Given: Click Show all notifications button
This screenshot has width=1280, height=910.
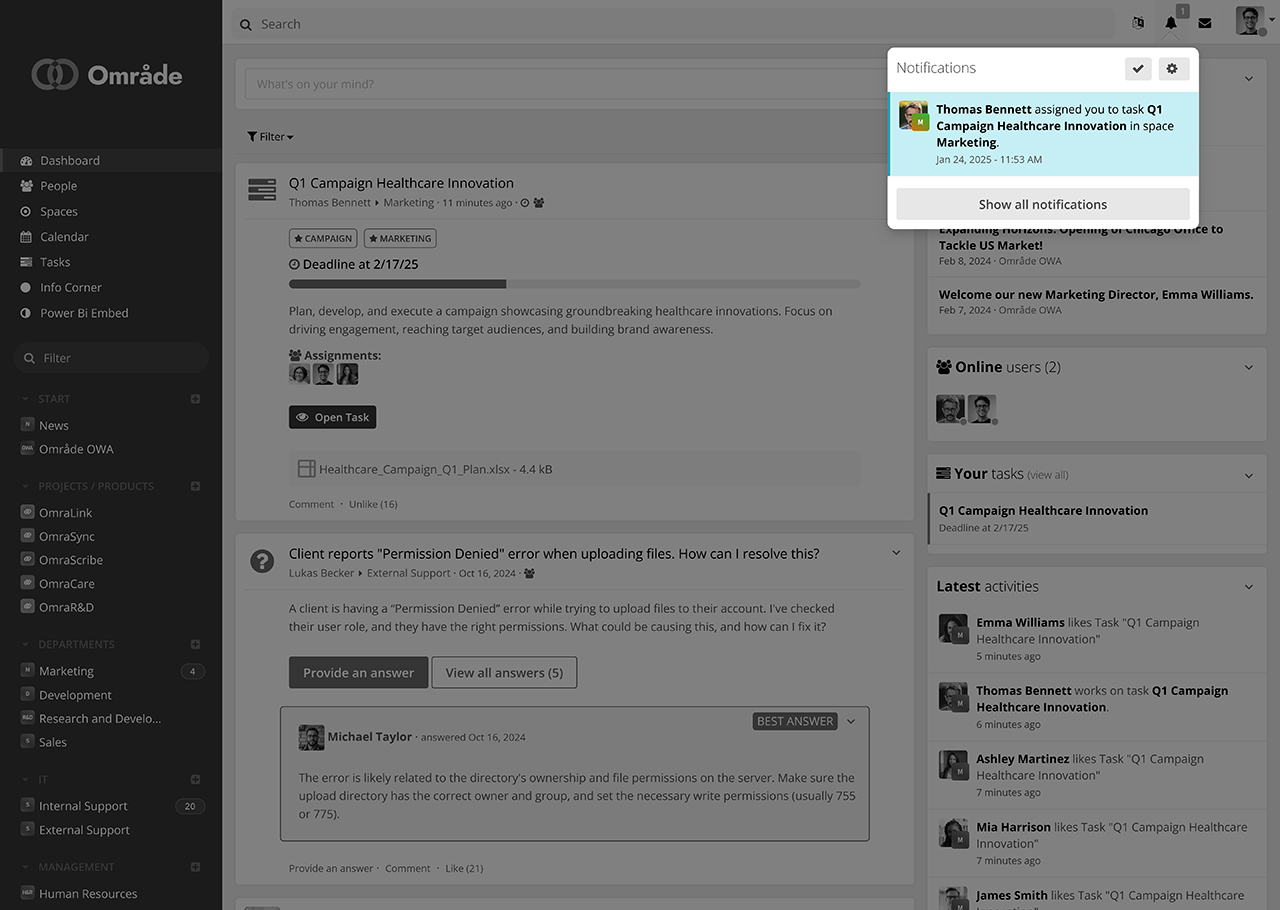Looking at the screenshot, I should click(1042, 204).
